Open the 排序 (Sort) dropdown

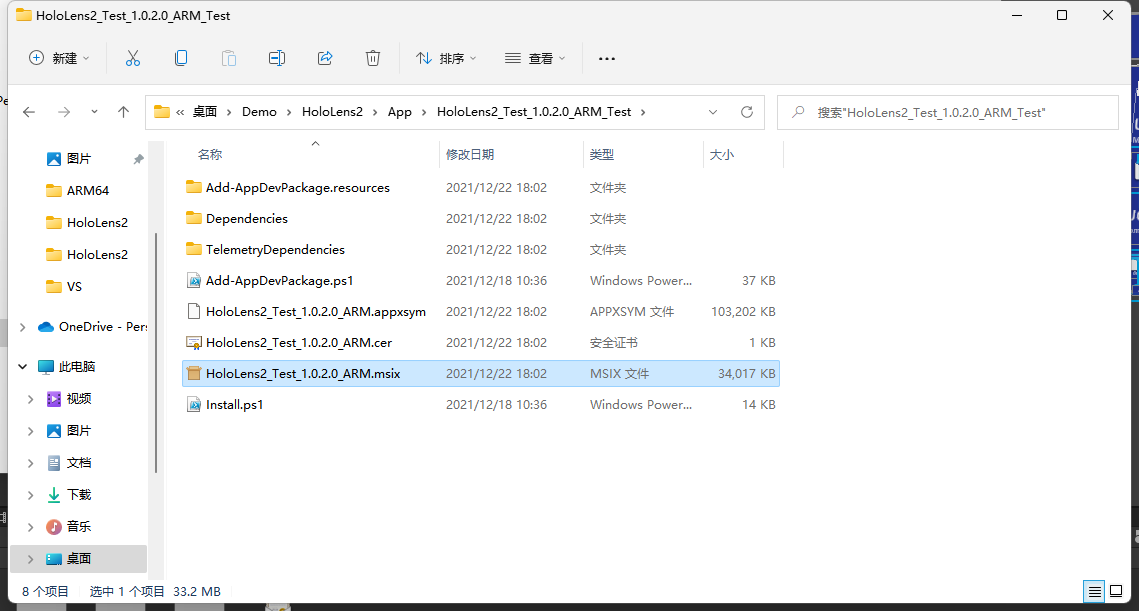446,58
